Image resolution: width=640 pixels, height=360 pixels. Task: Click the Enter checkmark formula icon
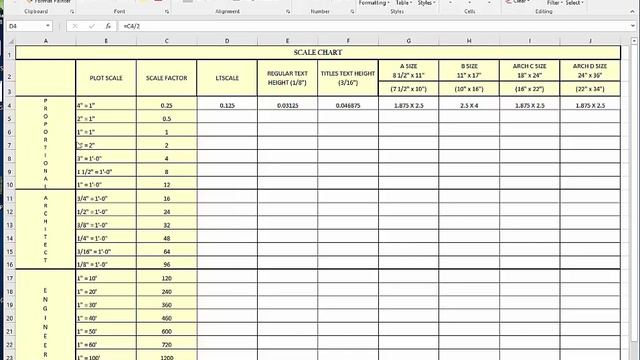click(x=91, y=26)
